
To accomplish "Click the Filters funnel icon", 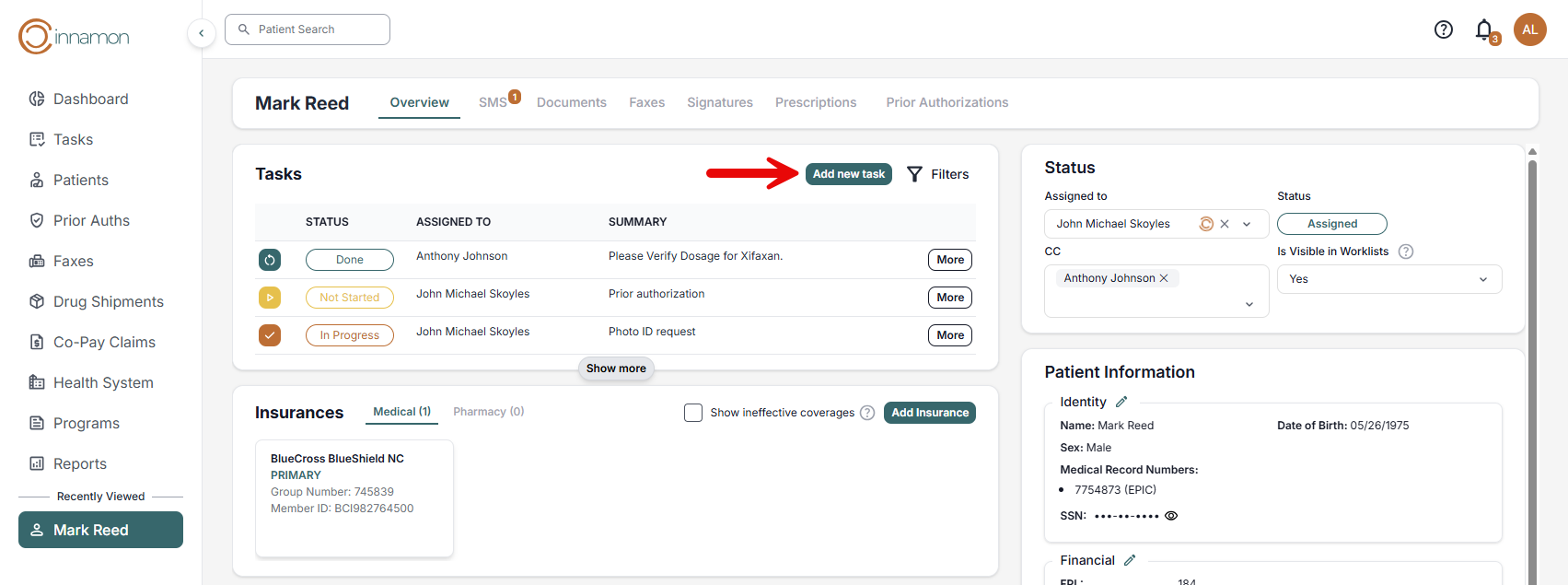I will (x=914, y=174).
